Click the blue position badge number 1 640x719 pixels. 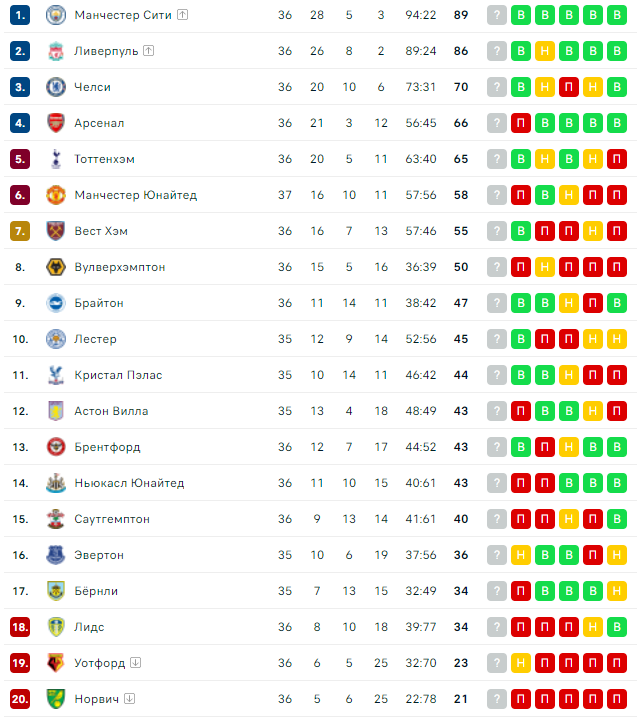click(x=20, y=15)
